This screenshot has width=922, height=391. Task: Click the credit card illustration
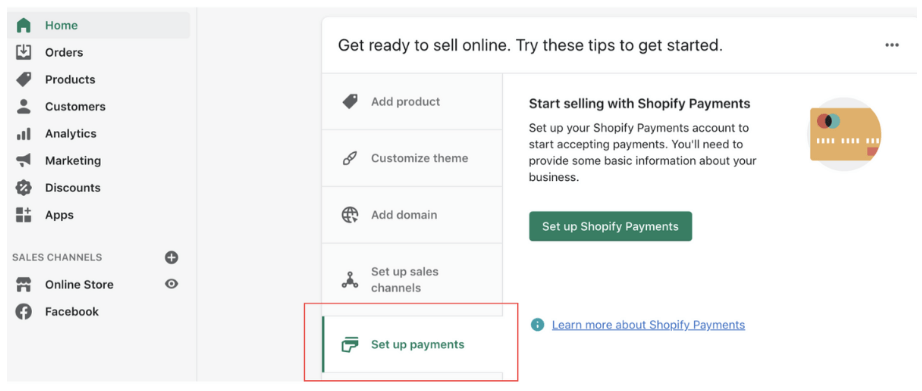845,134
